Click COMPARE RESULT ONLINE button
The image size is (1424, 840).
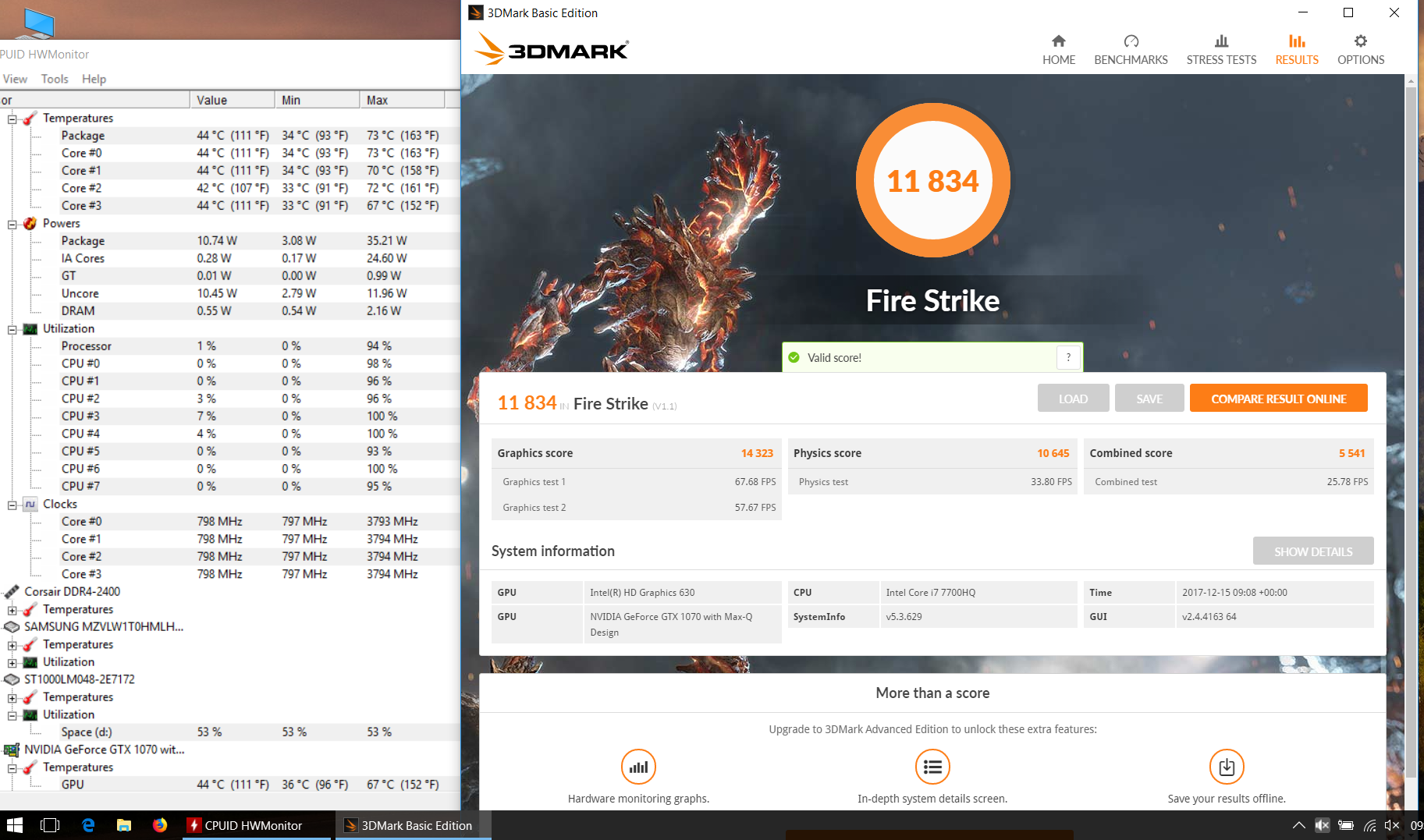coord(1278,399)
